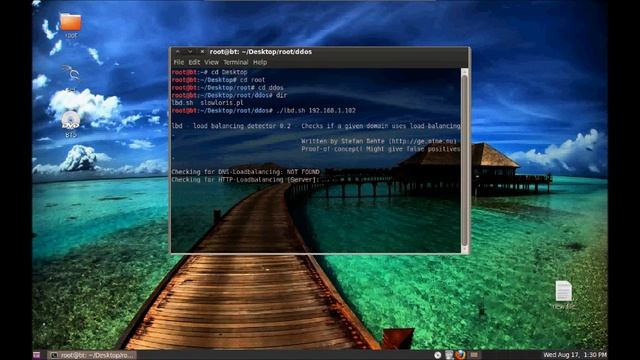Click 'Checking for HTTP-Loadbalancing [Server]:' line
The image size is (640, 360).
(245, 180)
